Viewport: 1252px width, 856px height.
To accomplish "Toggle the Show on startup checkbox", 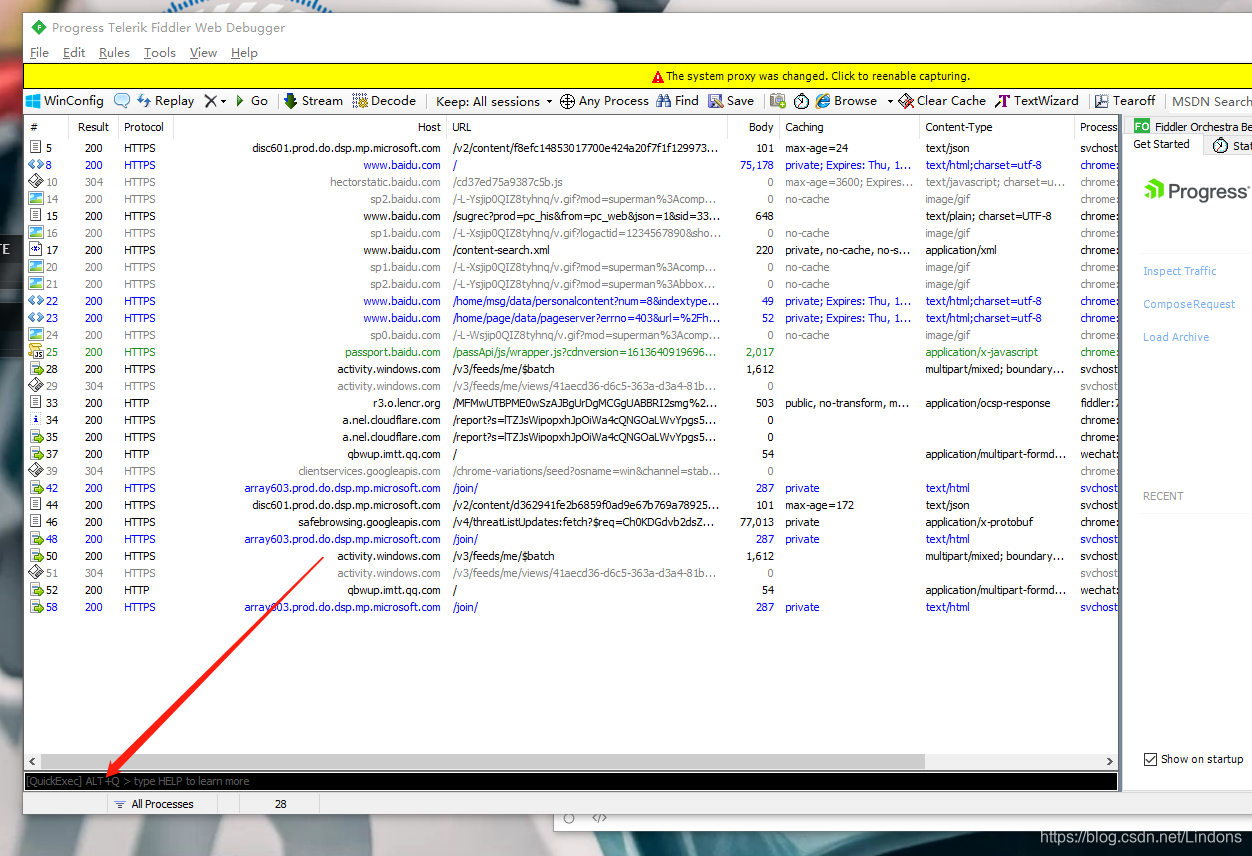I will 1150,759.
